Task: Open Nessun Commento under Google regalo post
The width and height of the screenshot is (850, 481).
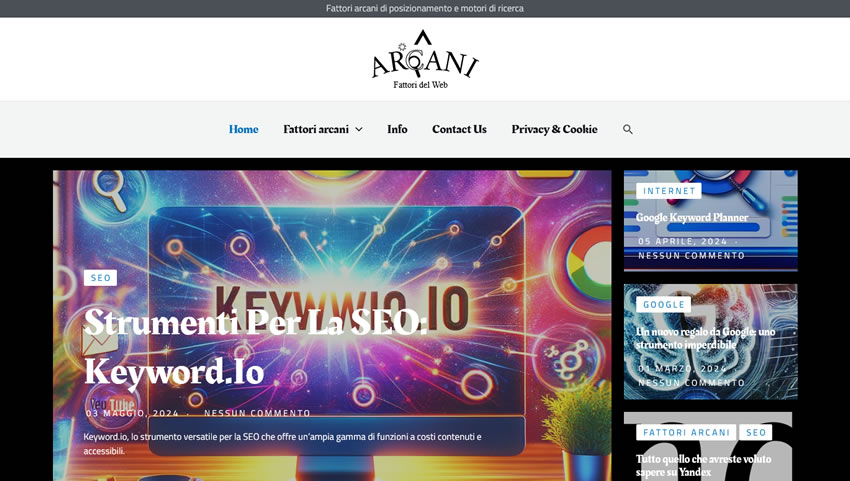Action: coord(691,383)
